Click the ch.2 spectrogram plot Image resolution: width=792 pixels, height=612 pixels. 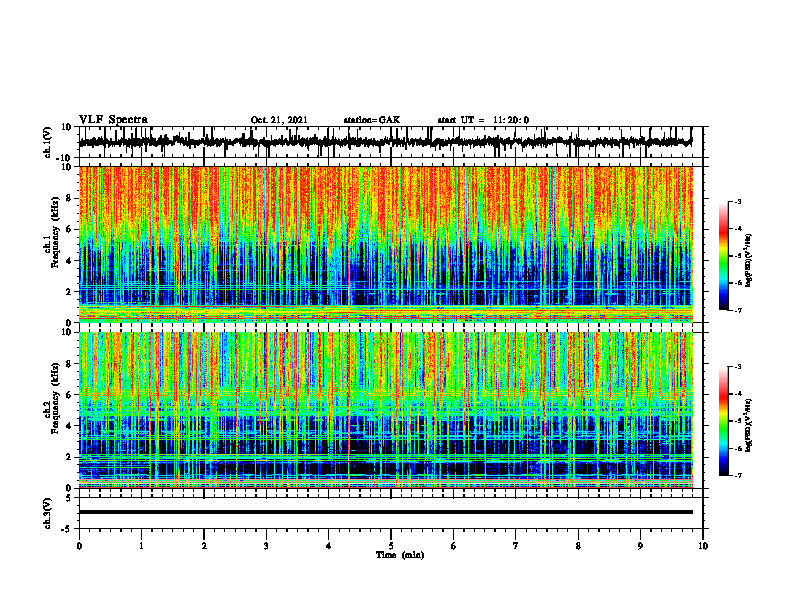click(385, 410)
